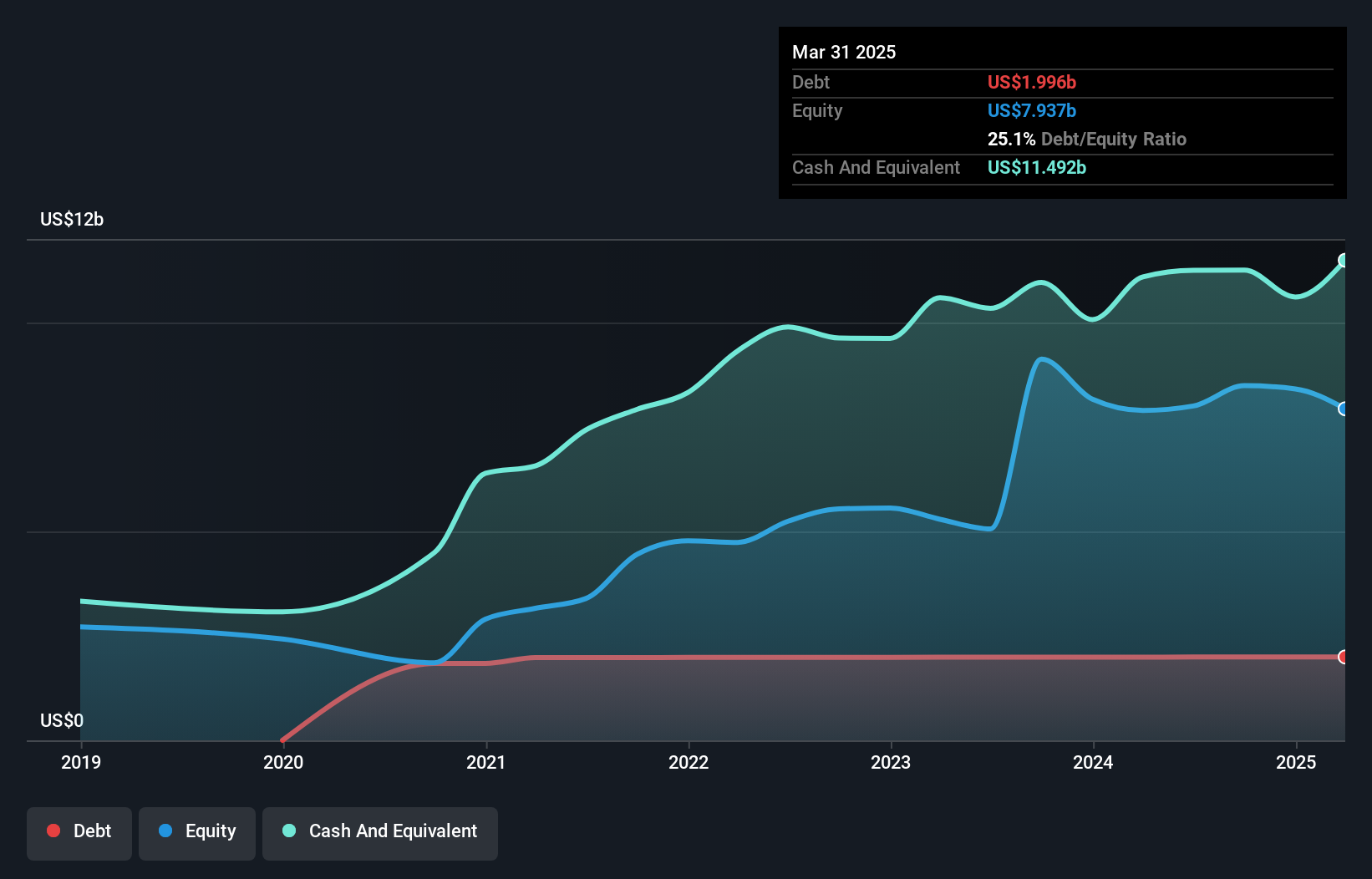Screen dimensions: 1372x879
Task: Click the 2019 x-axis label
Action: (81, 762)
